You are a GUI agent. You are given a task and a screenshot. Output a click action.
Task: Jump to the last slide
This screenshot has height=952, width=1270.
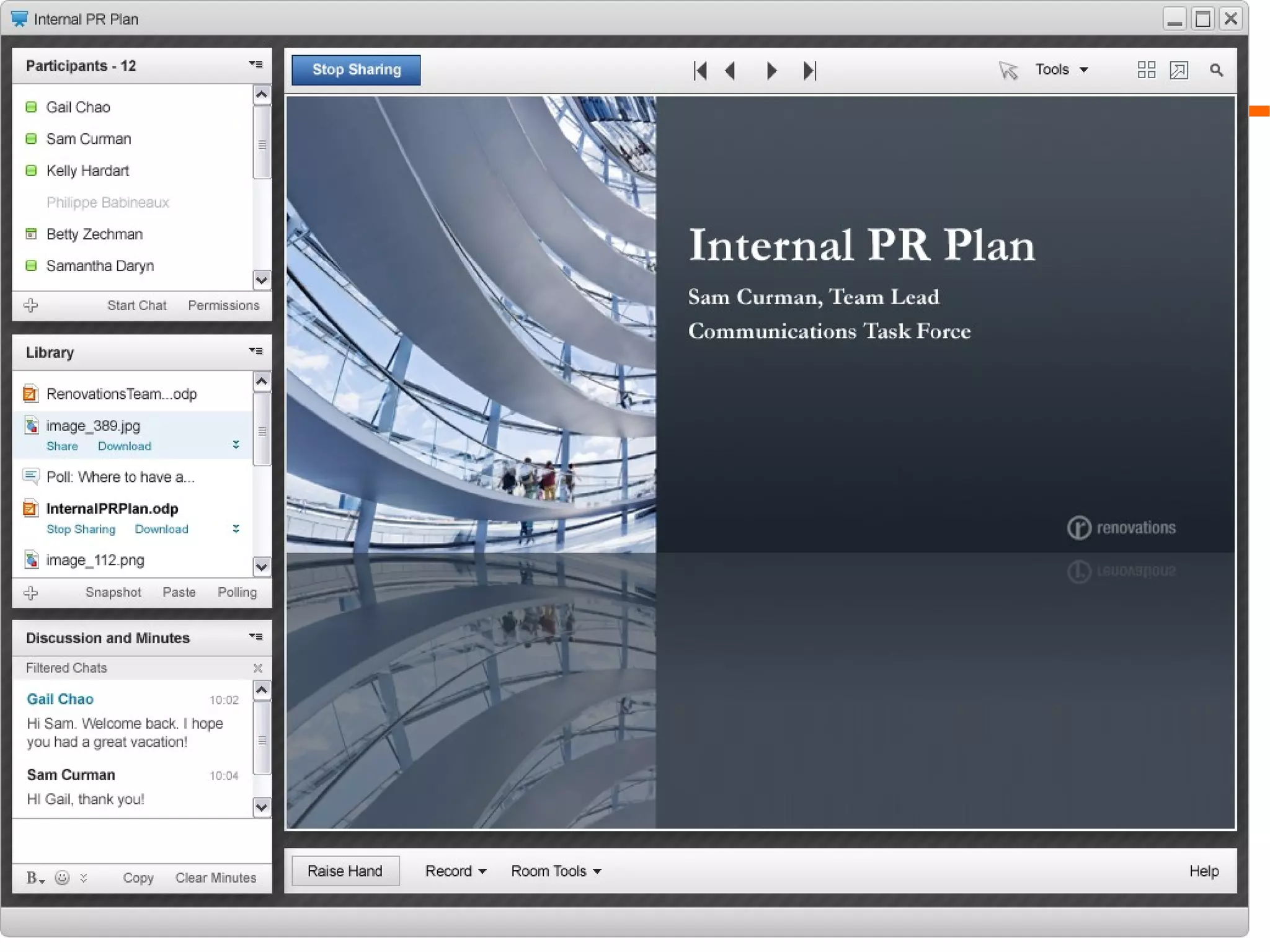click(x=809, y=70)
